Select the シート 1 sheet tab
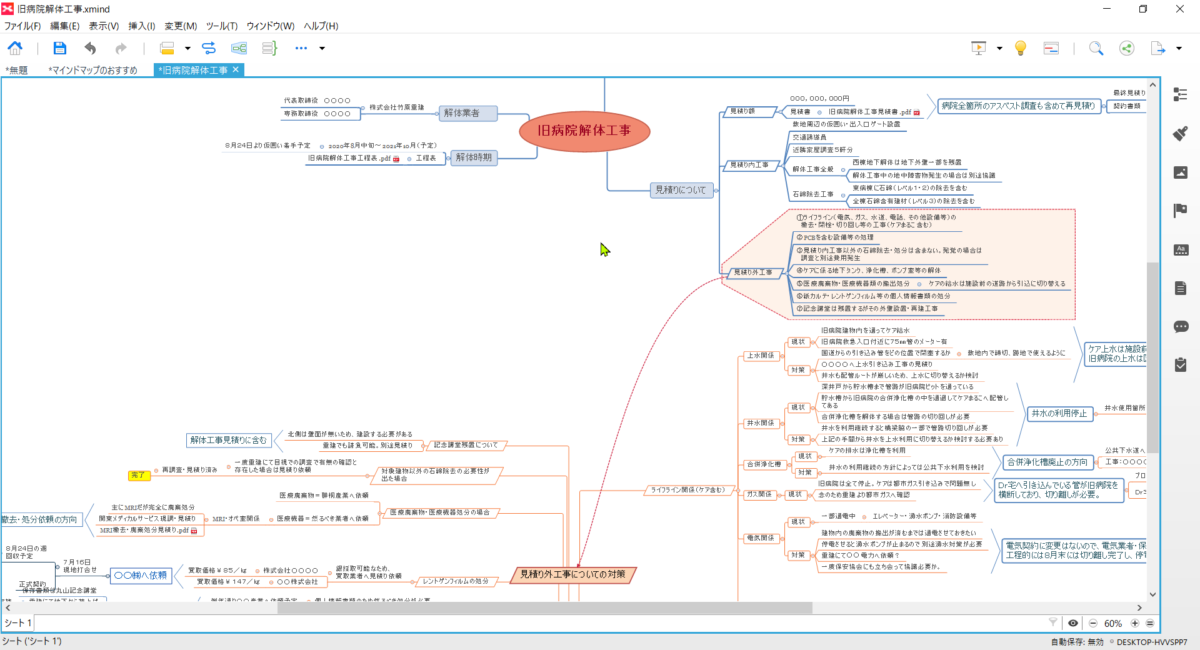1200x650 pixels. click(17, 623)
